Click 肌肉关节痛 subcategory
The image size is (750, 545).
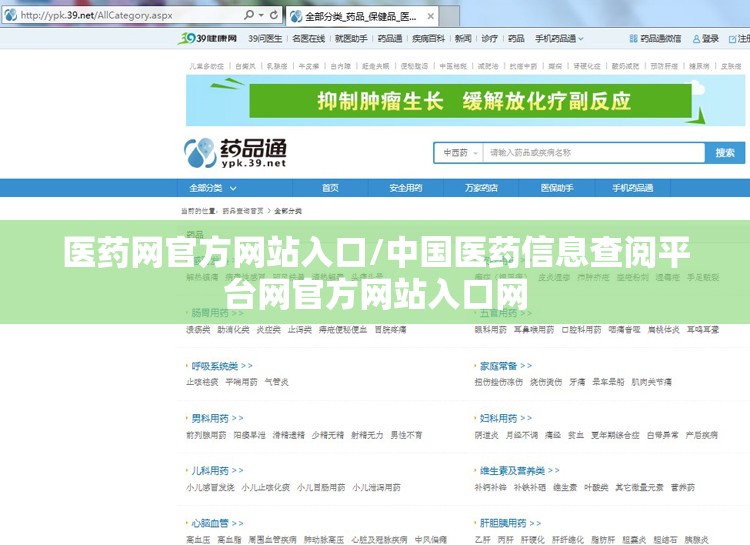(x=651, y=382)
